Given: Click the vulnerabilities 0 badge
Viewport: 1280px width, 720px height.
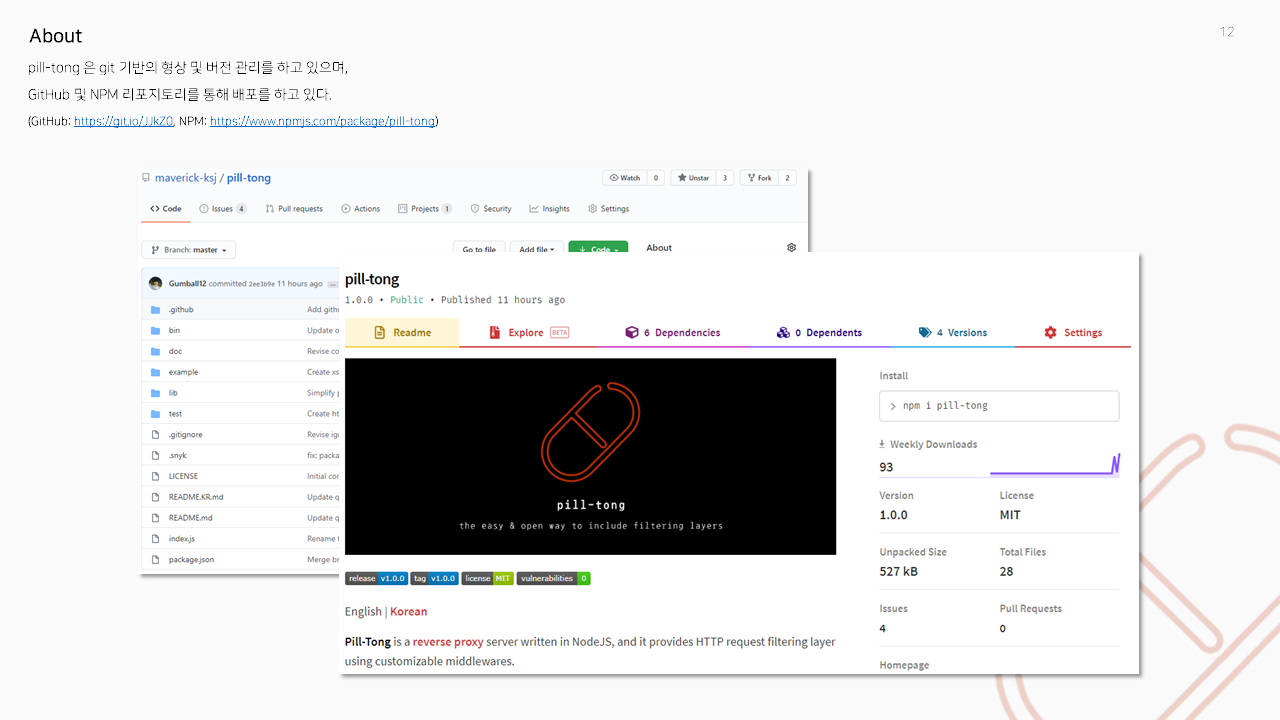Looking at the screenshot, I should [x=554, y=578].
